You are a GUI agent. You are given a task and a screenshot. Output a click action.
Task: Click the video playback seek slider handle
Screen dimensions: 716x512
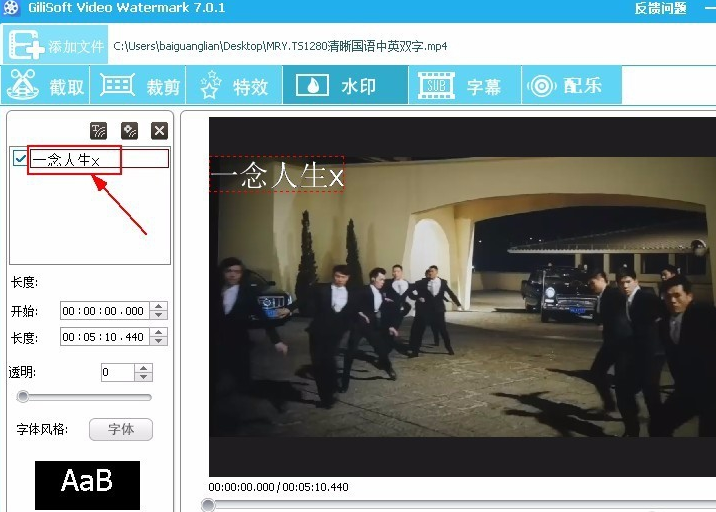click(208, 505)
